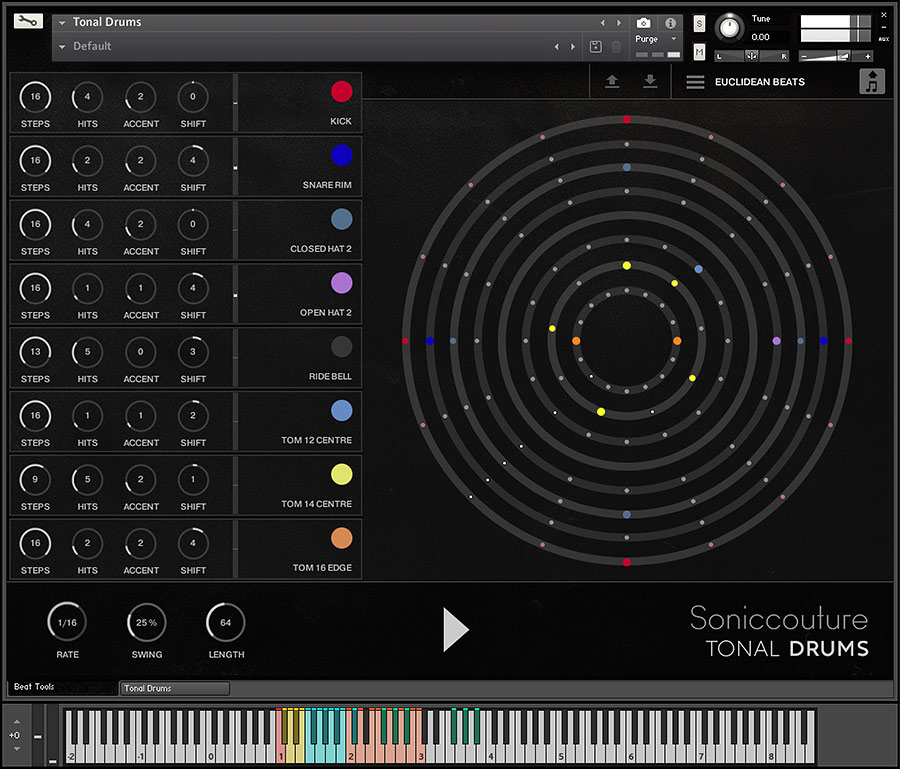Click the KICK row HITS knob
The image size is (900, 769).
pyautogui.click(x=87, y=96)
